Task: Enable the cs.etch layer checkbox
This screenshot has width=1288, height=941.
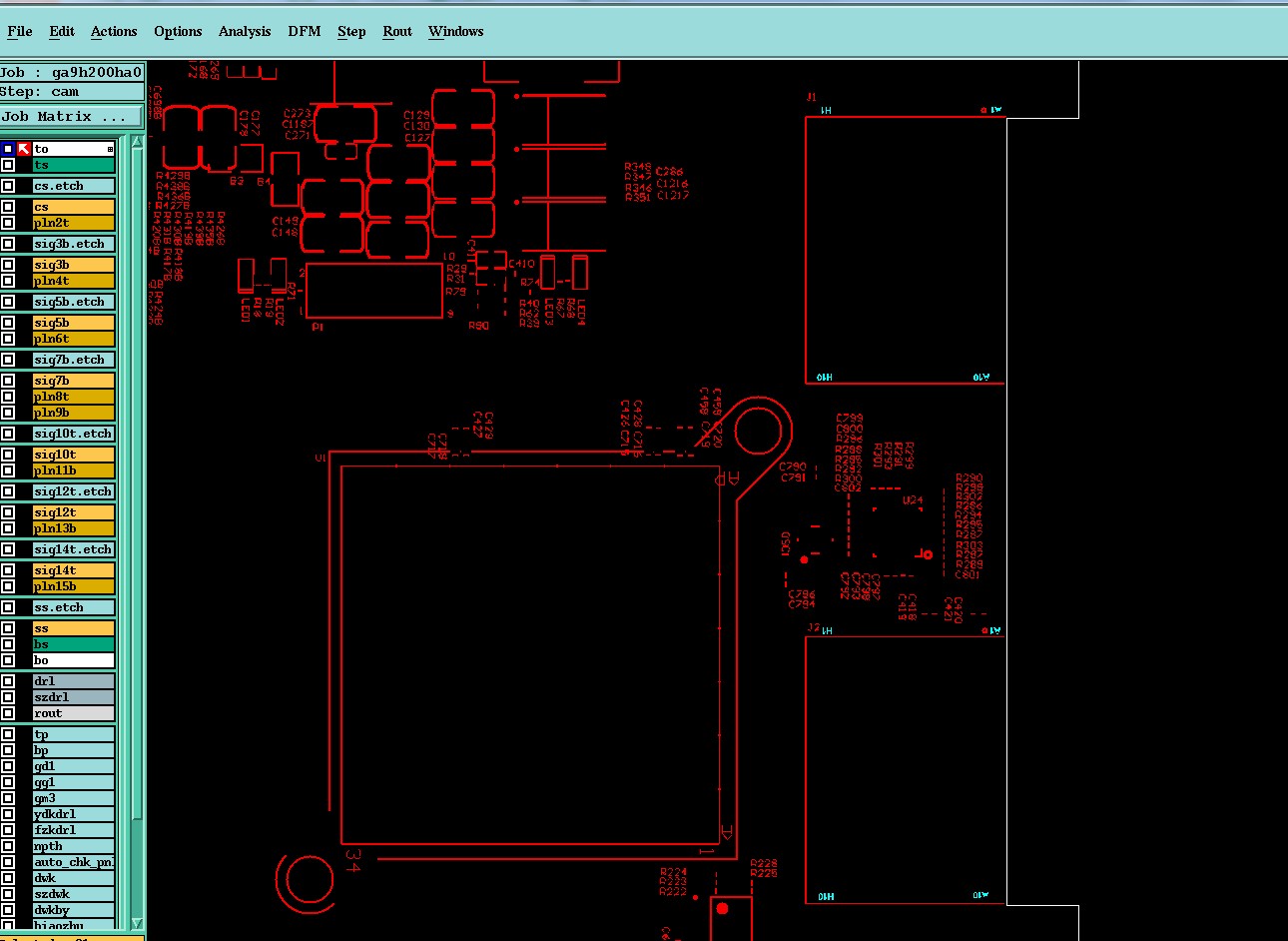Action: [x=8, y=186]
